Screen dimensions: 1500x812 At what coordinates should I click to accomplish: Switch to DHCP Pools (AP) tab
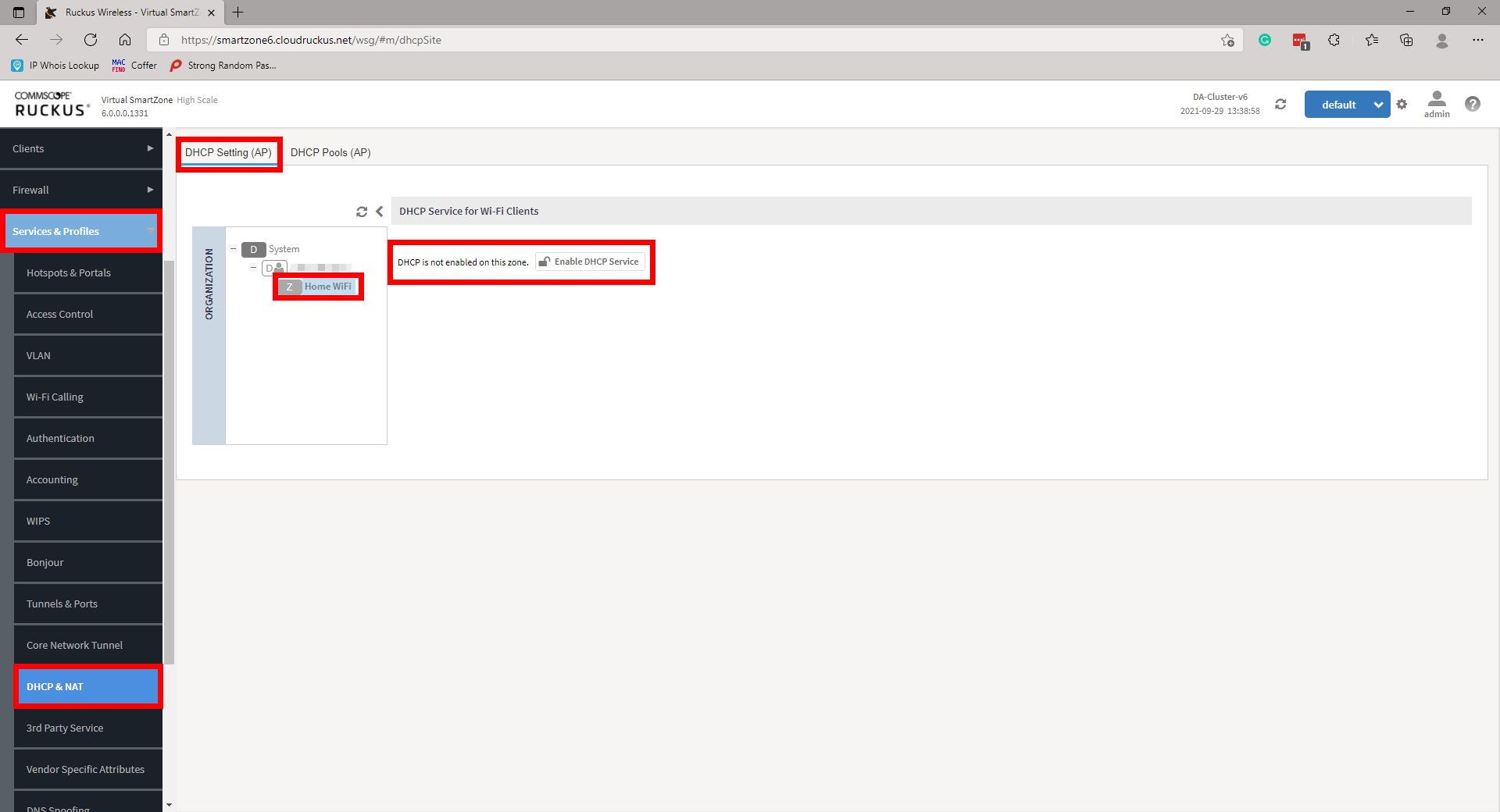(330, 152)
